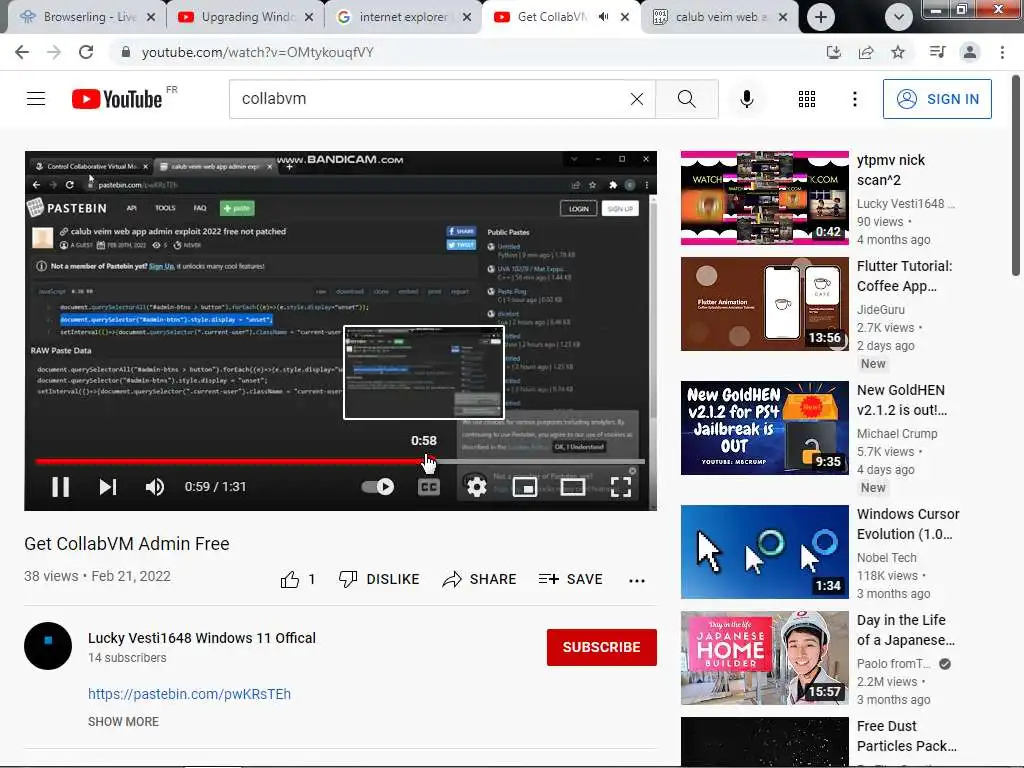Image resolution: width=1024 pixels, height=768 pixels.
Task: Reload the page with the refresh icon
Action: 86,52
